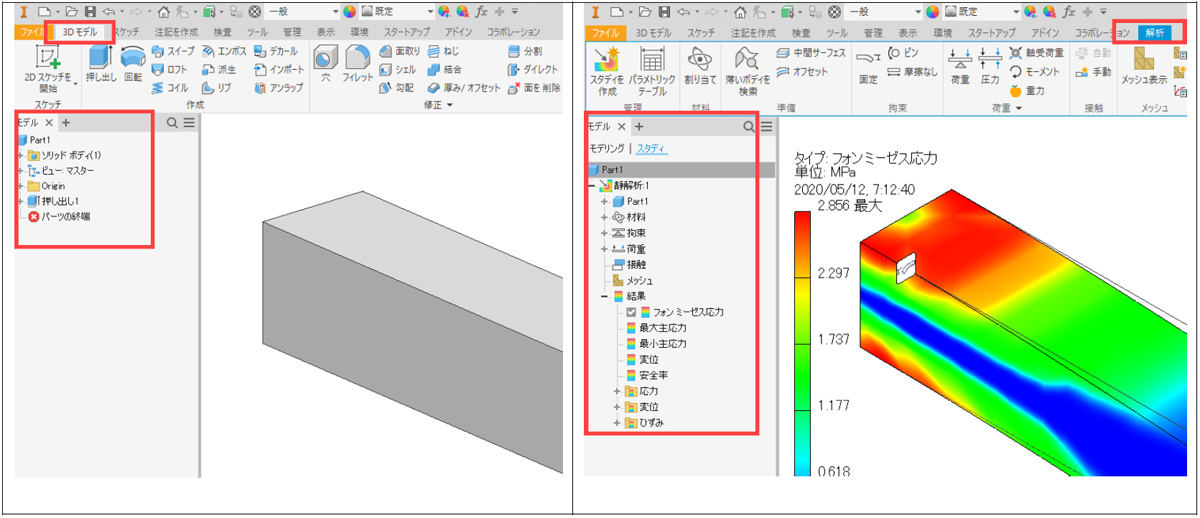Collapse the 結果 node in the analysis tree
This screenshot has height=518, width=1200.
(604, 297)
